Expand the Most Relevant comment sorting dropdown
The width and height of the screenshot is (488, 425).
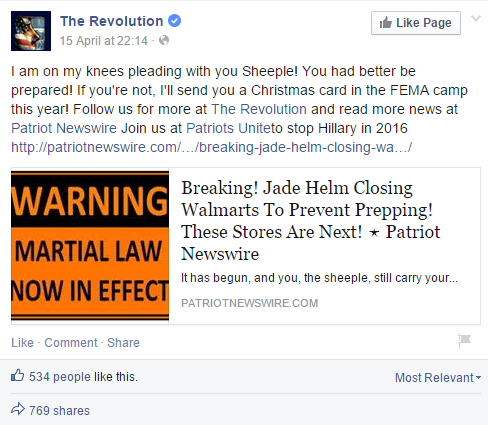[438, 378]
